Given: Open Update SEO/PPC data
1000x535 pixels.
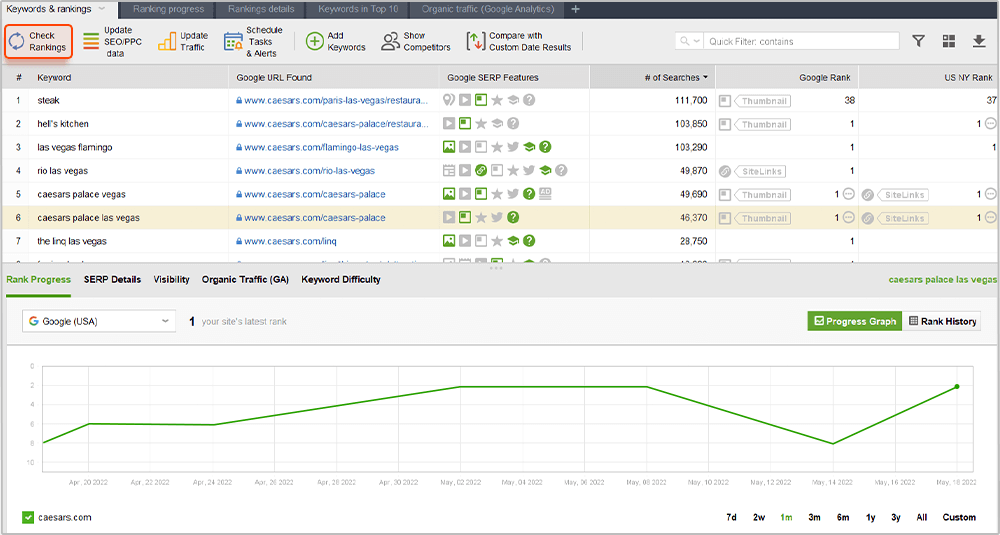Looking at the screenshot, I should click(112, 41).
